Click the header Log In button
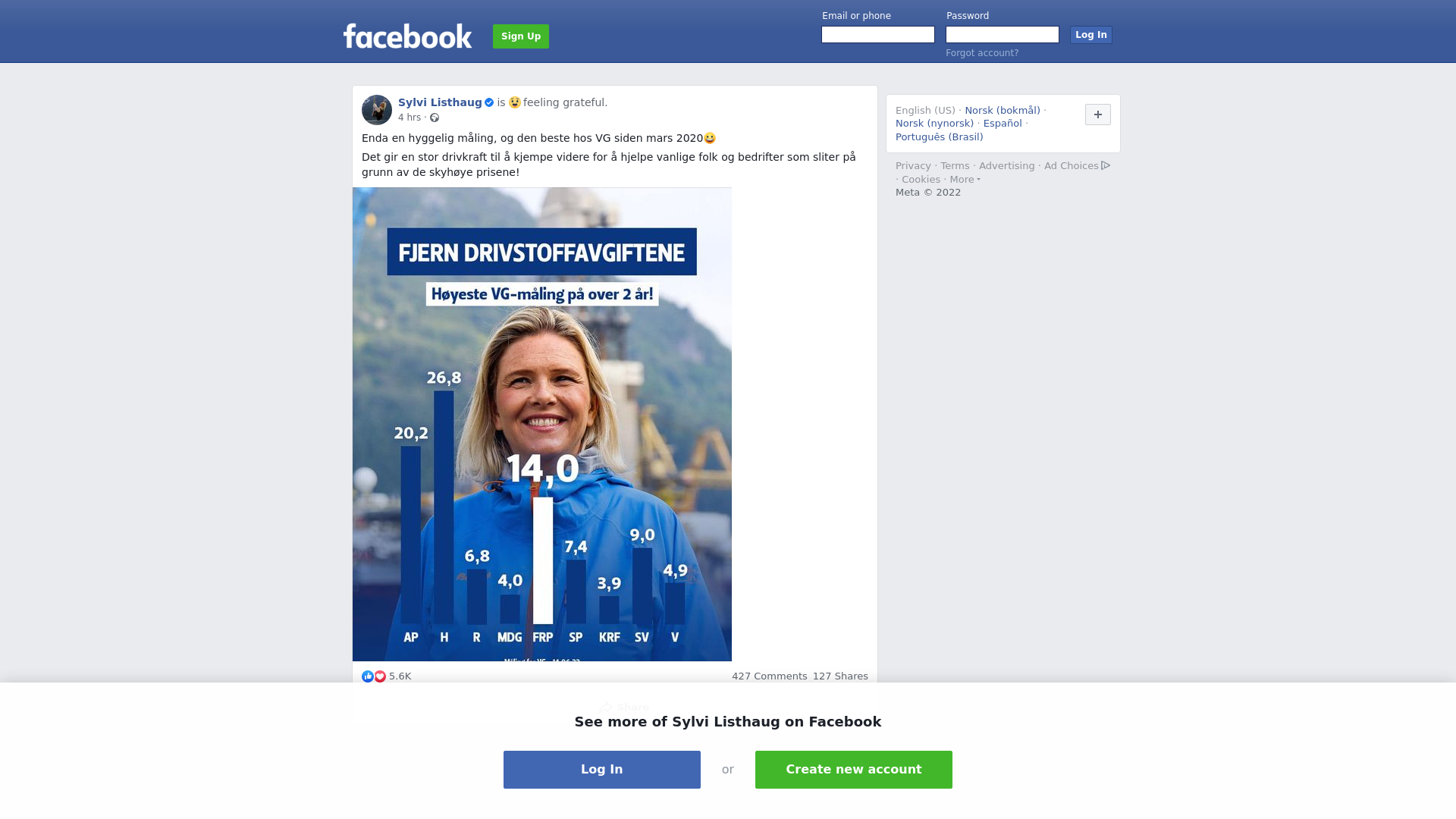This screenshot has height=819, width=1456. pyautogui.click(x=1091, y=35)
